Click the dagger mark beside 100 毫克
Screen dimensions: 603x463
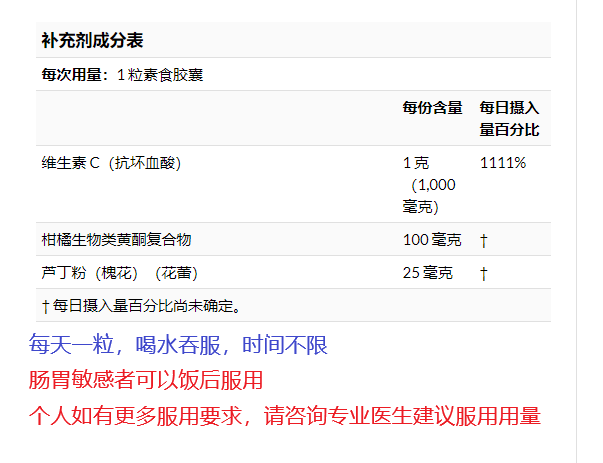pyautogui.click(x=484, y=241)
